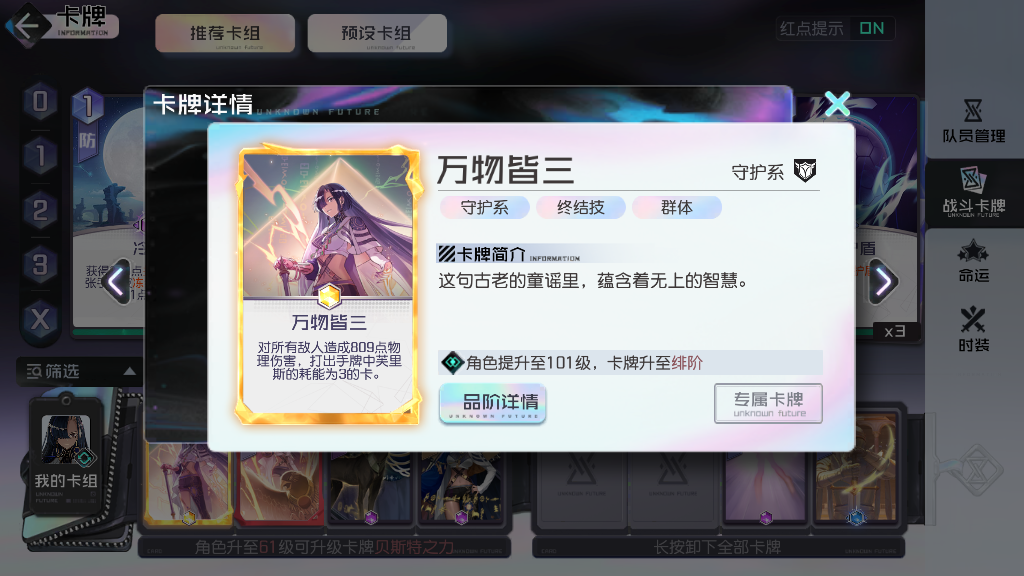Image resolution: width=1024 pixels, height=576 pixels.
Task: Open 命运 star icon in sidebar
Action: click(974, 262)
